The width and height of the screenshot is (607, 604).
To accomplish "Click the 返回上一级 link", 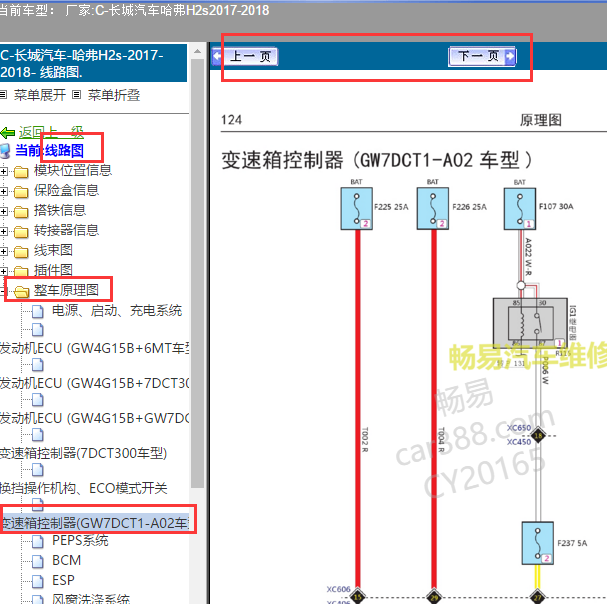I will click(x=51, y=132).
